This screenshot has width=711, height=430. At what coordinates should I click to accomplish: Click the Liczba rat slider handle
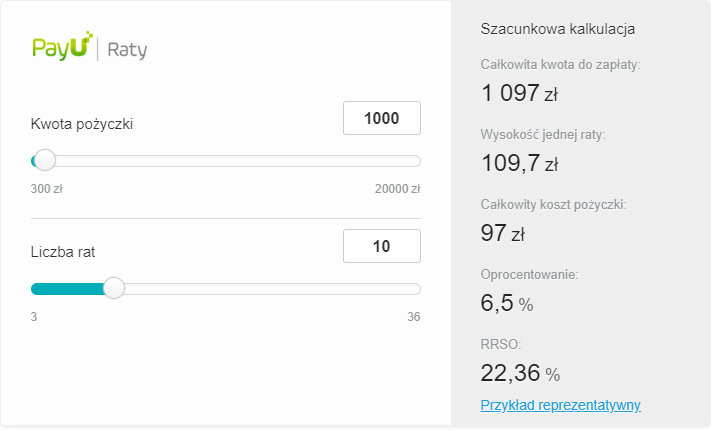tap(114, 288)
